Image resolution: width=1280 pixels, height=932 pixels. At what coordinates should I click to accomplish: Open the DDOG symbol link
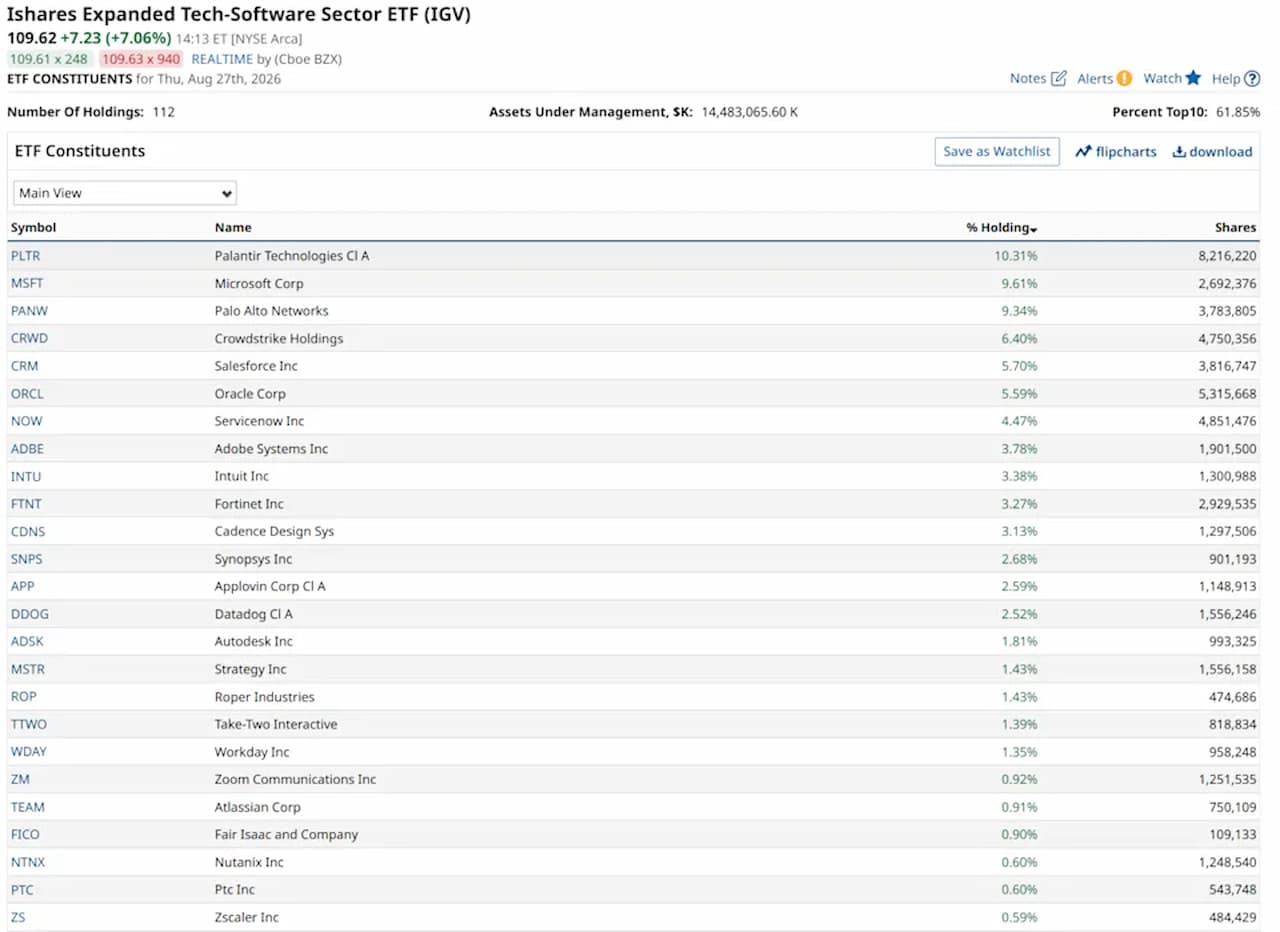click(x=30, y=614)
